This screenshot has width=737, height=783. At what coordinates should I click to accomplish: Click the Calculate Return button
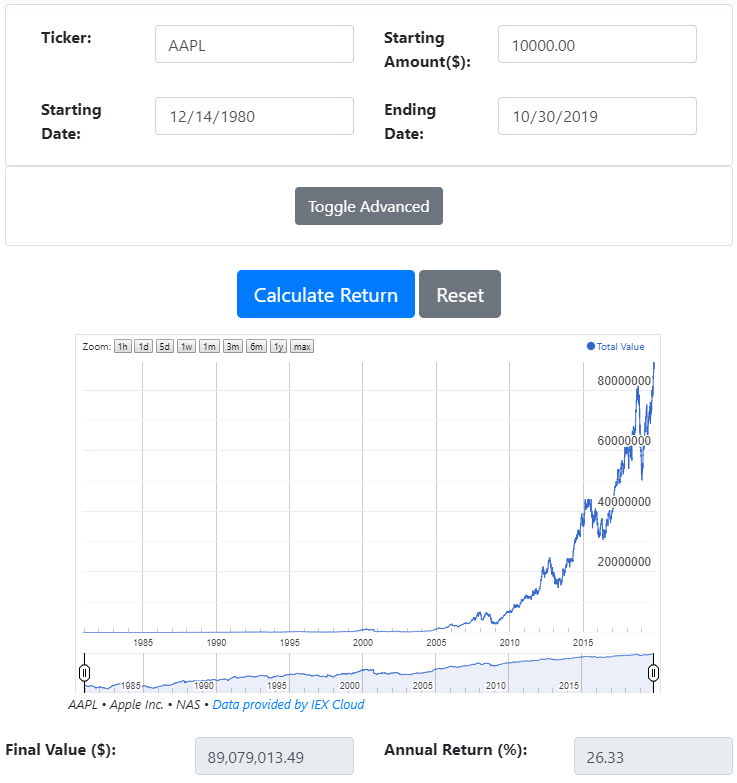pos(326,295)
